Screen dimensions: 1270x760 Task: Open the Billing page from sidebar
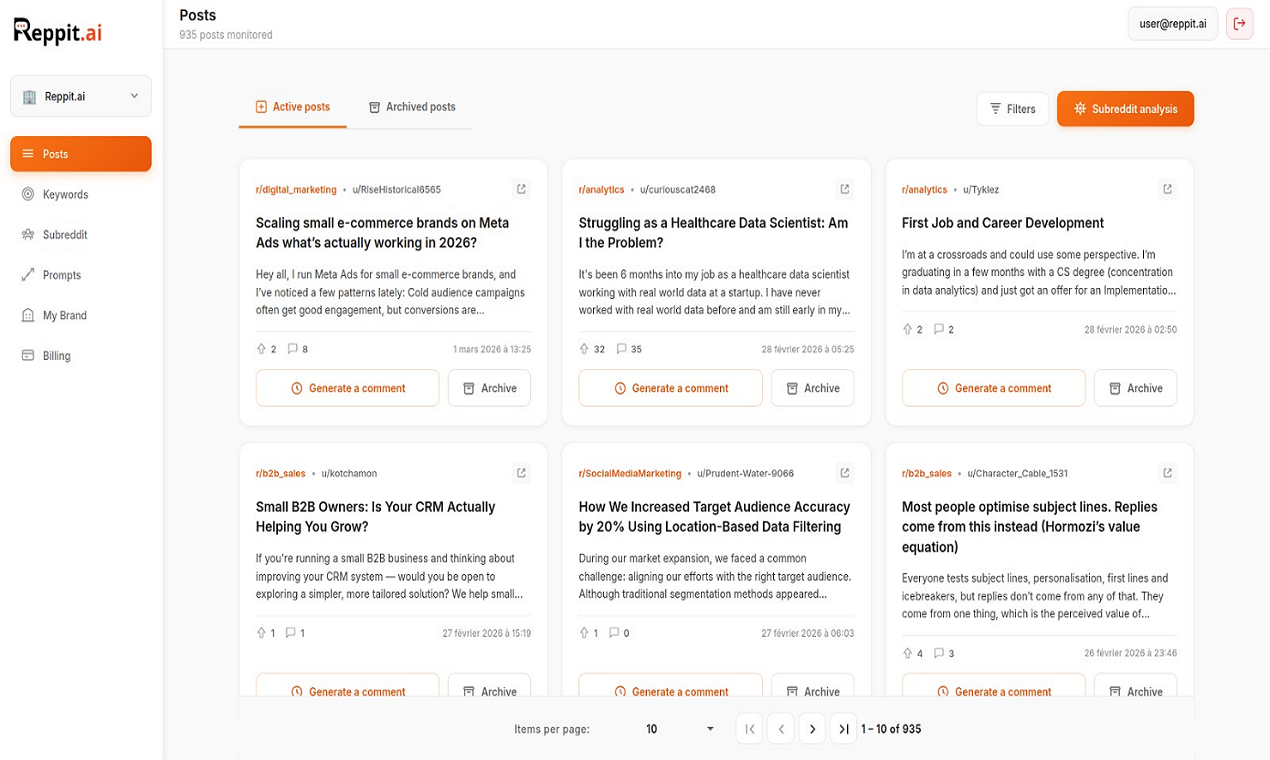[56, 355]
